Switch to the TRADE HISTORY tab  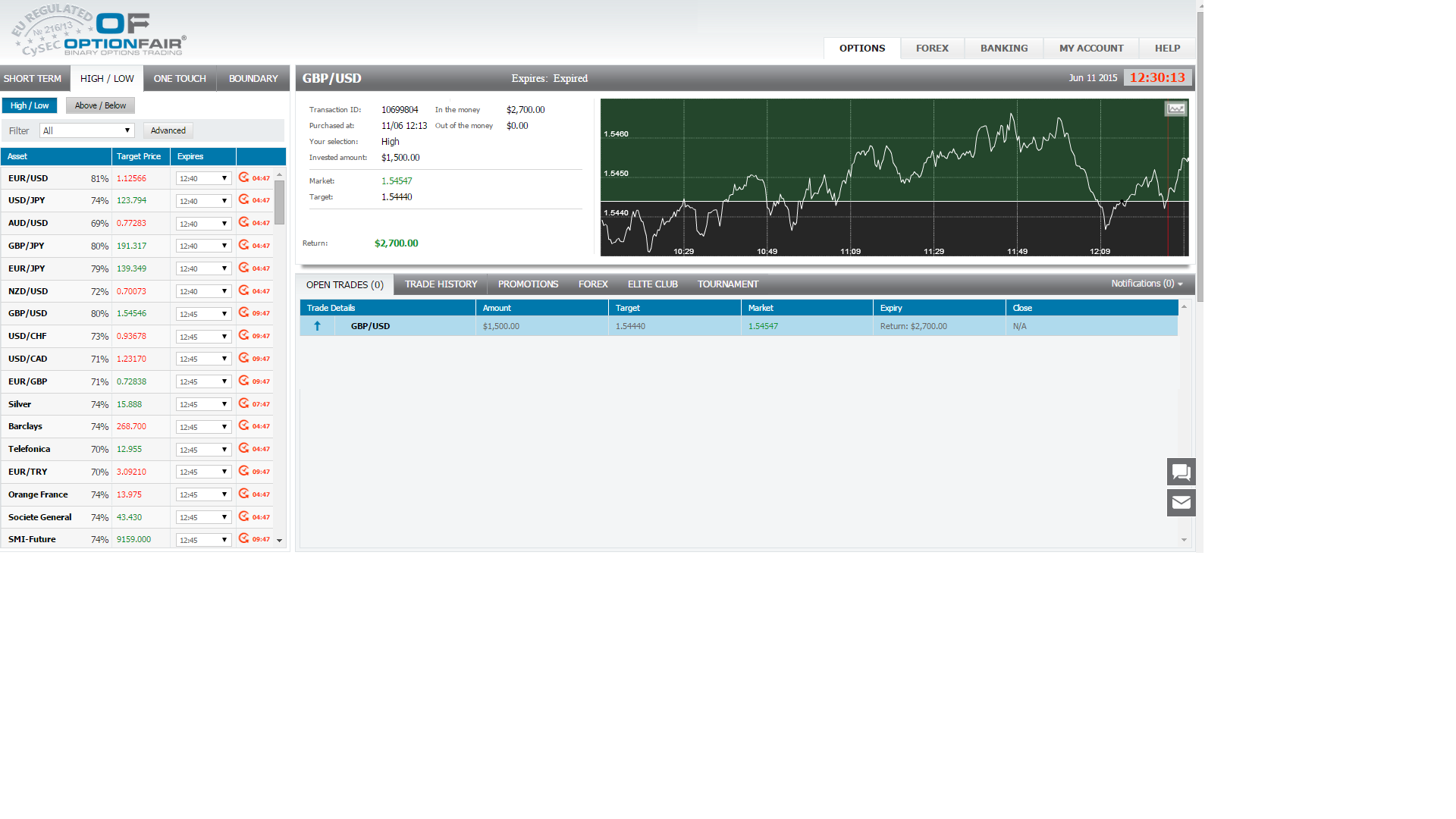click(441, 284)
